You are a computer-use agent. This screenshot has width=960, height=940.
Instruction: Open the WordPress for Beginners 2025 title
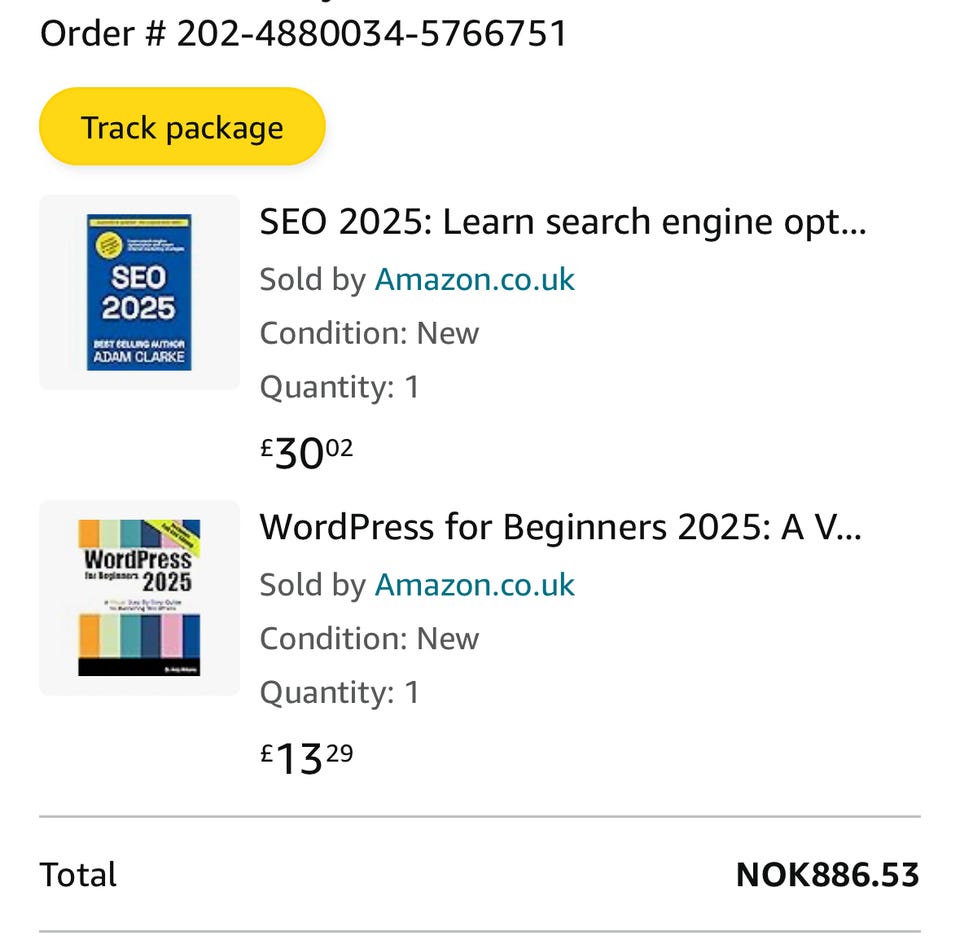tap(560, 526)
